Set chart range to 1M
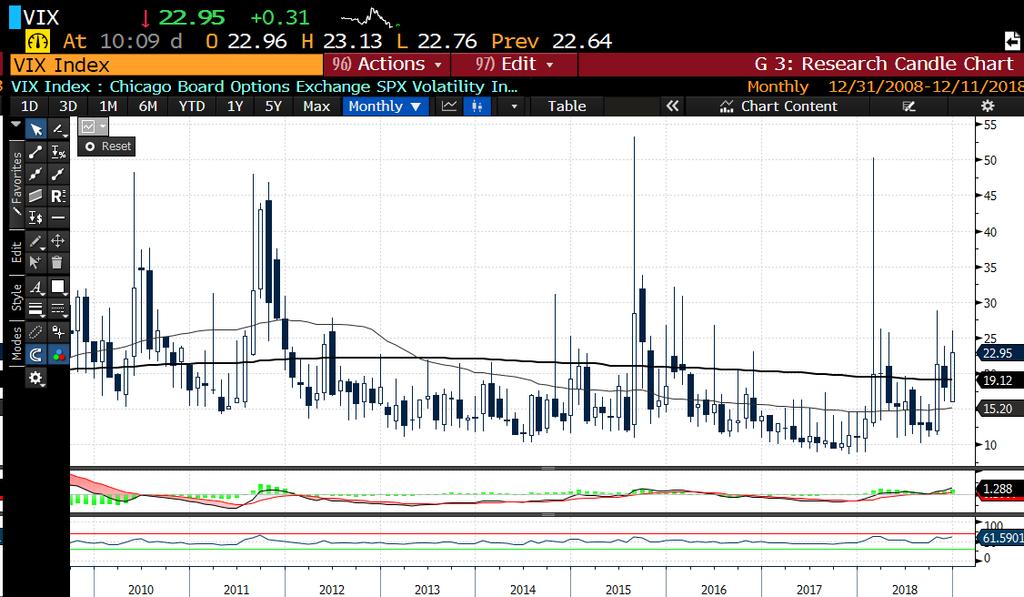The height and width of the screenshot is (597, 1024). (108, 106)
